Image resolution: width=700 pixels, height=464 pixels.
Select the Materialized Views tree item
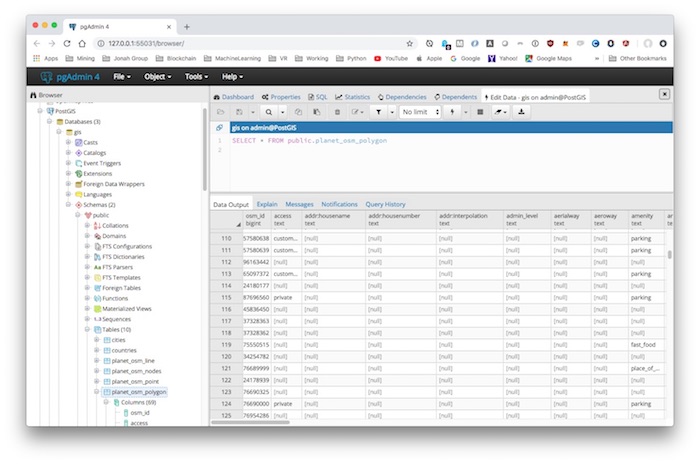[127, 309]
